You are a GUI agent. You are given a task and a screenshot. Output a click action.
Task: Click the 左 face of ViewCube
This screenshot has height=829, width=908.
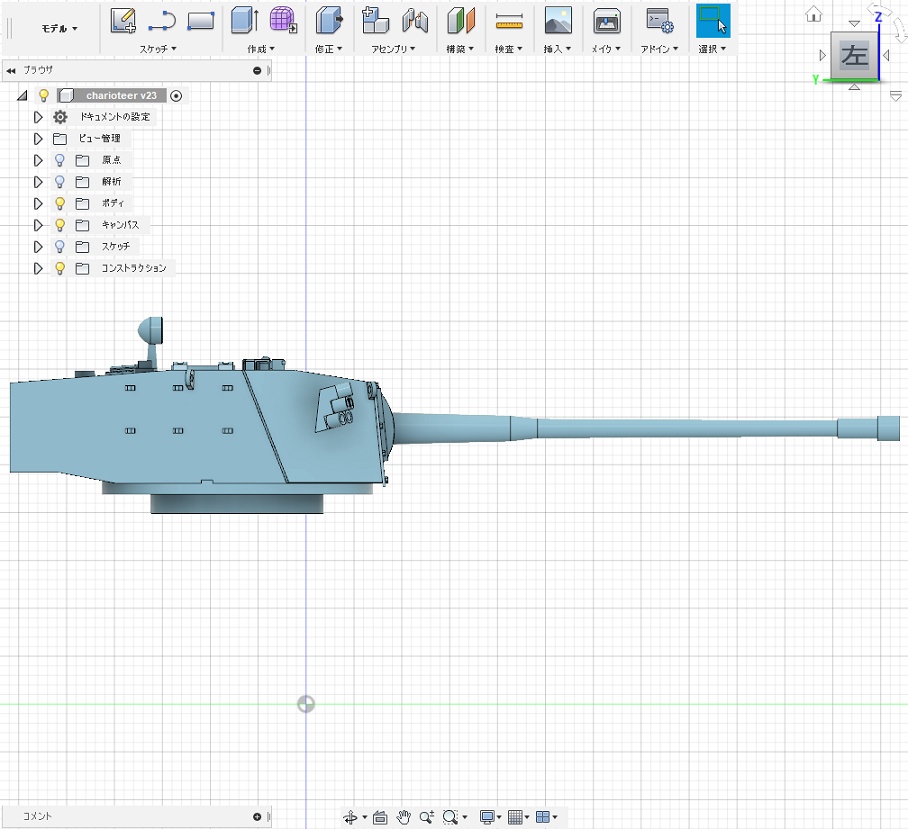pos(853,56)
